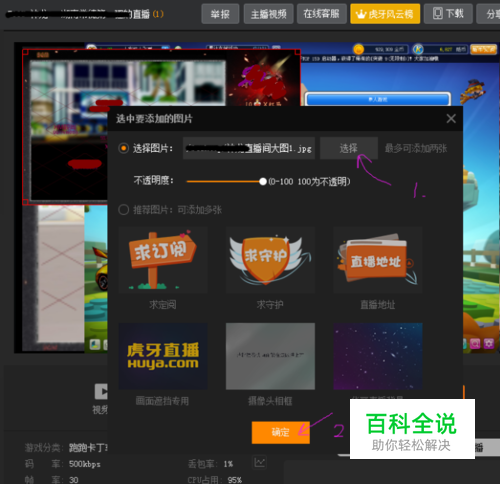Close the 选中要添加的图片 dialog
Screen dimensions: 500x484
click(451, 119)
